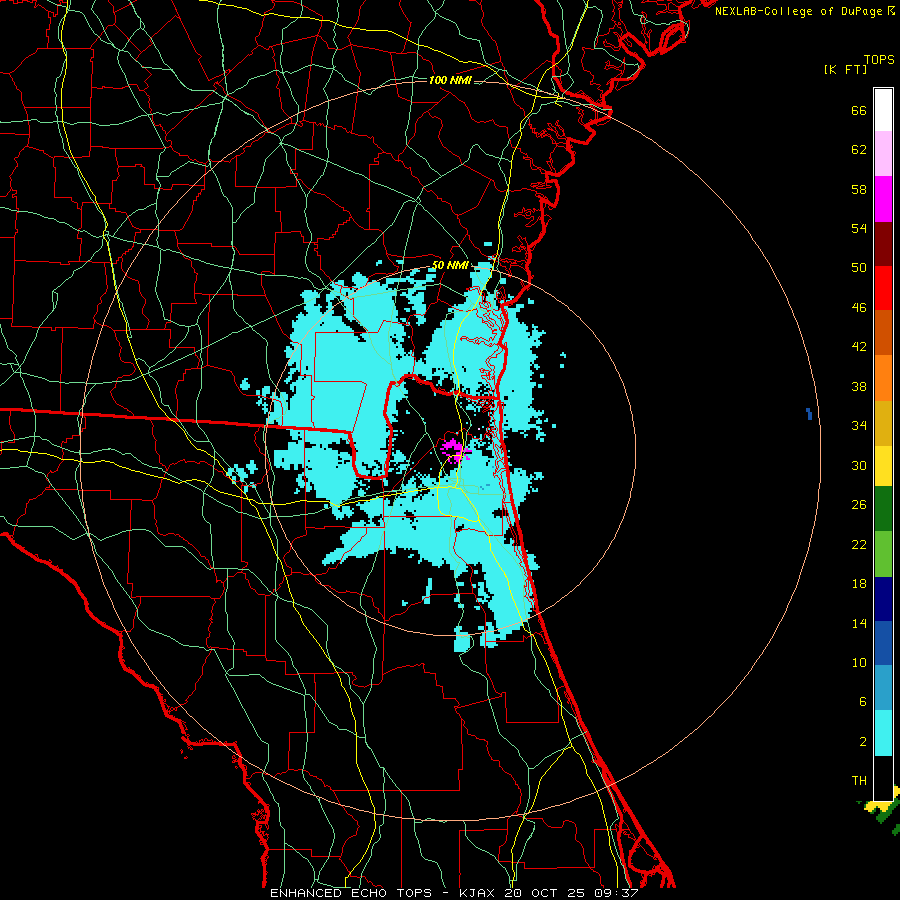Click the '46' legend value label
Screen dimensions: 900x900
click(x=859, y=308)
